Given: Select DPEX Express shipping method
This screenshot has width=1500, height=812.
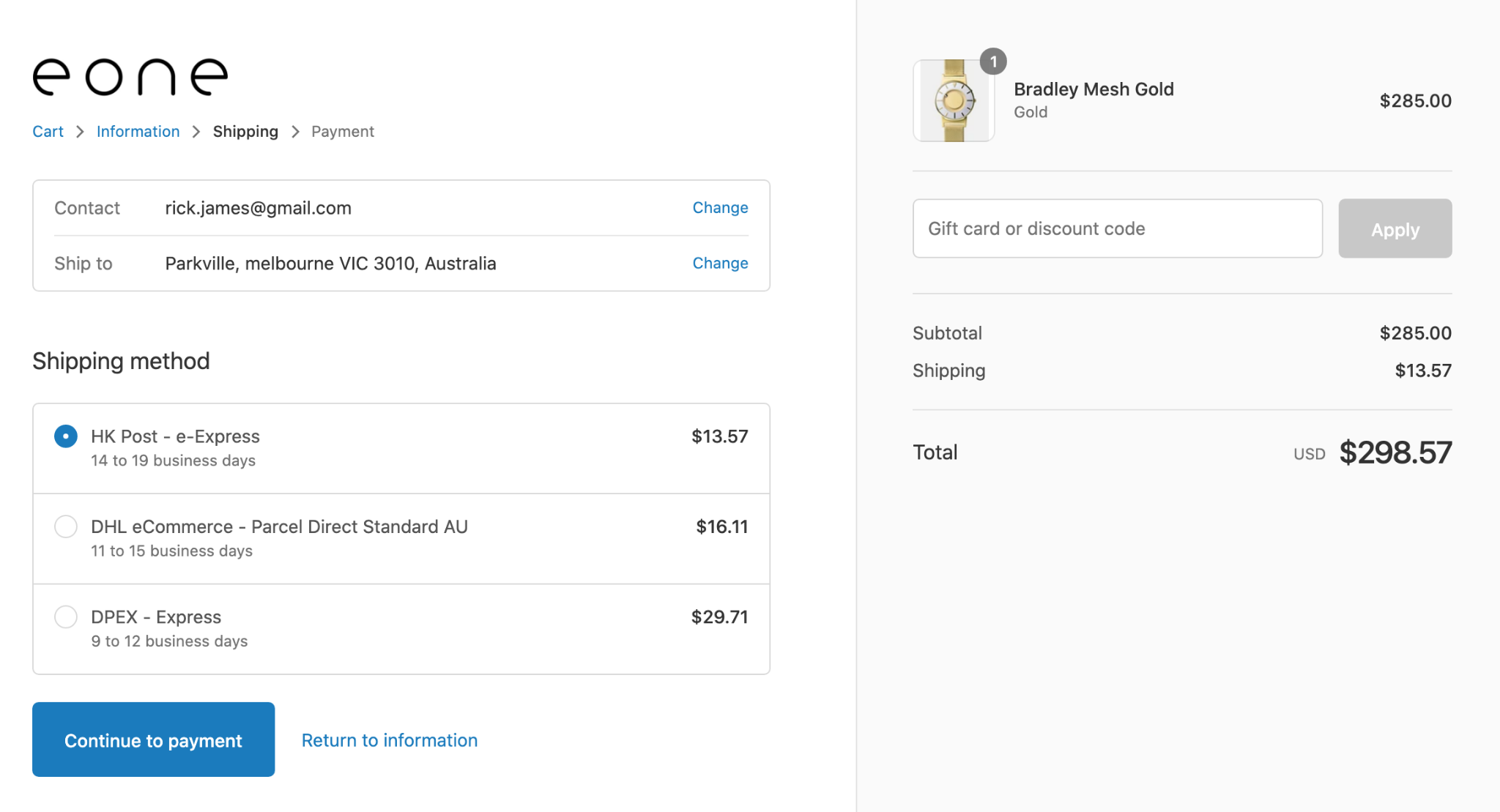Looking at the screenshot, I should pos(66,617).
